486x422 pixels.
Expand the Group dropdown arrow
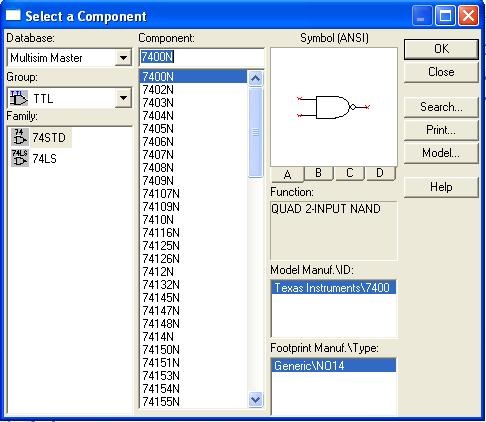(x=123, y=98)
